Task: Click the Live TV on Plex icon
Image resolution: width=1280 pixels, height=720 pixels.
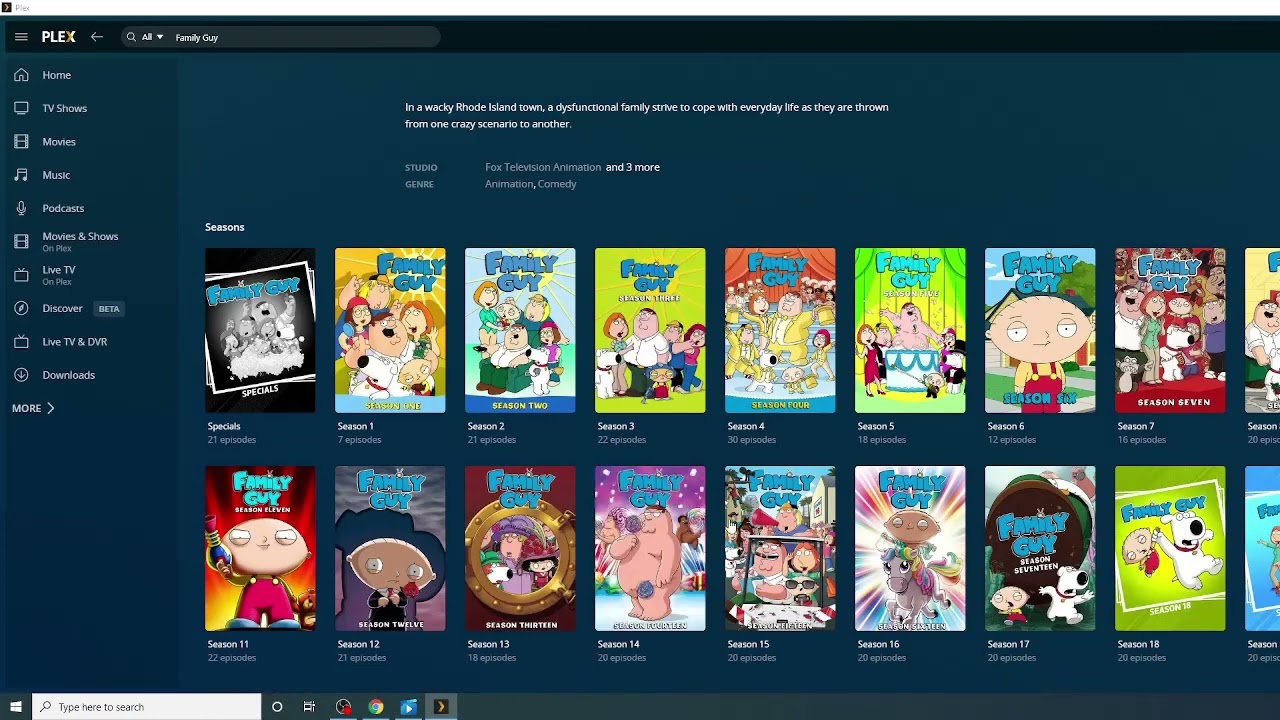Action: point(21,275)
